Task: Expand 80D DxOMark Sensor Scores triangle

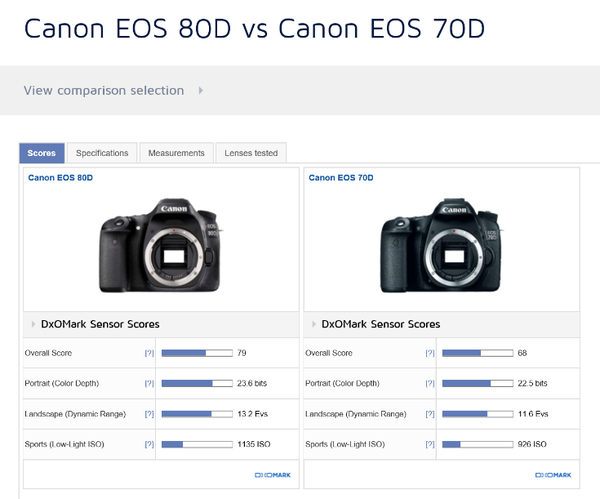Action: pyautogui.click(x=32, y=324)
